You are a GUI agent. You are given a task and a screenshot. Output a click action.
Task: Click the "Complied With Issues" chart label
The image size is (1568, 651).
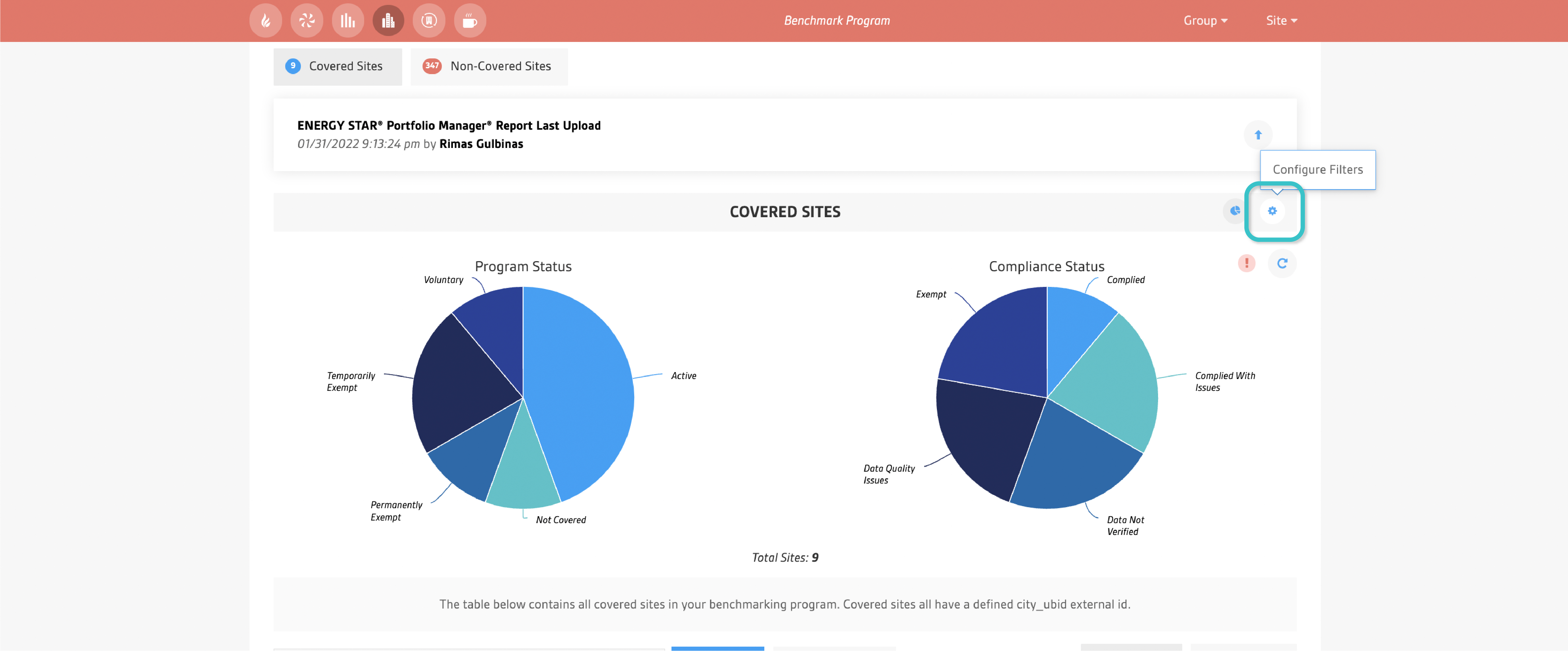1225,382
